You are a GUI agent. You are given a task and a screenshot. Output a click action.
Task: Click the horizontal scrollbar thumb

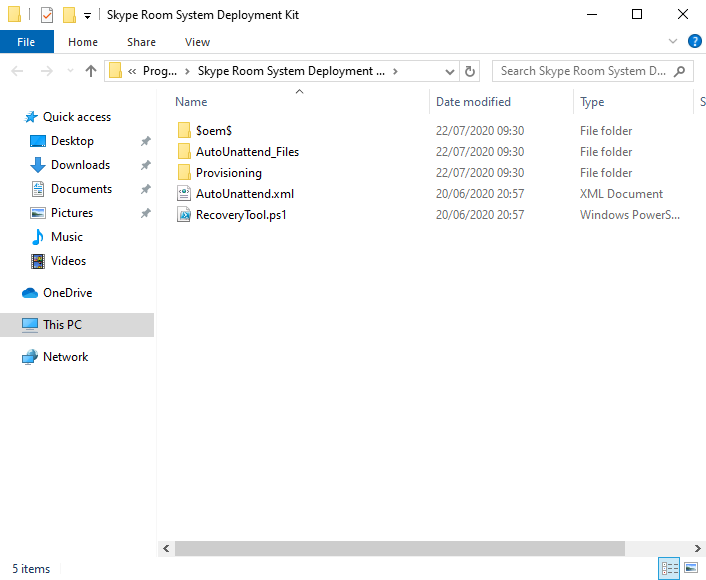400,548
